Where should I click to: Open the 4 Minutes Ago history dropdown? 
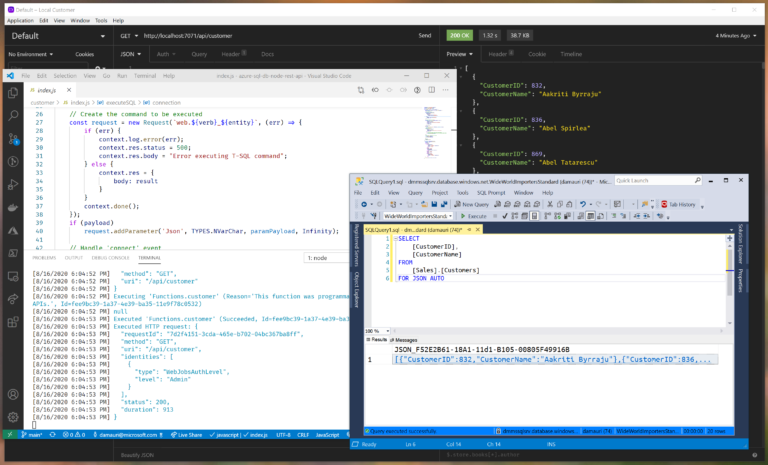coord(736,36)
